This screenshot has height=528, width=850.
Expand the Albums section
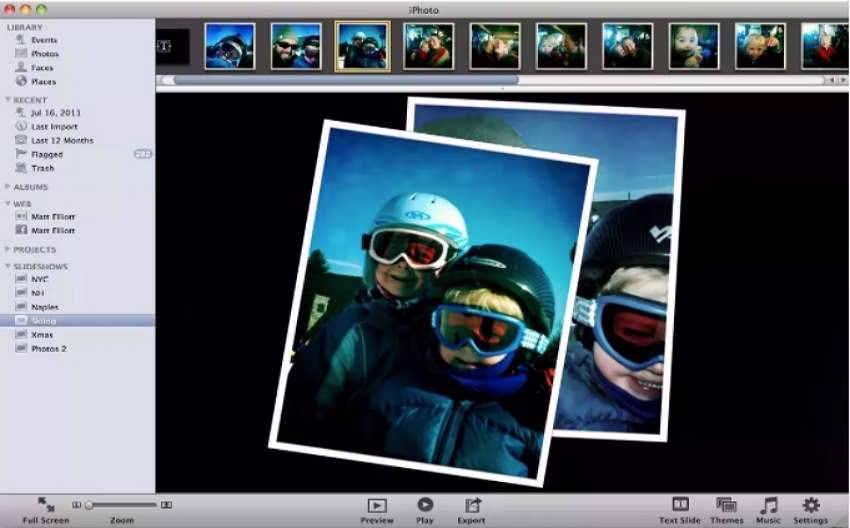(8, 186)
